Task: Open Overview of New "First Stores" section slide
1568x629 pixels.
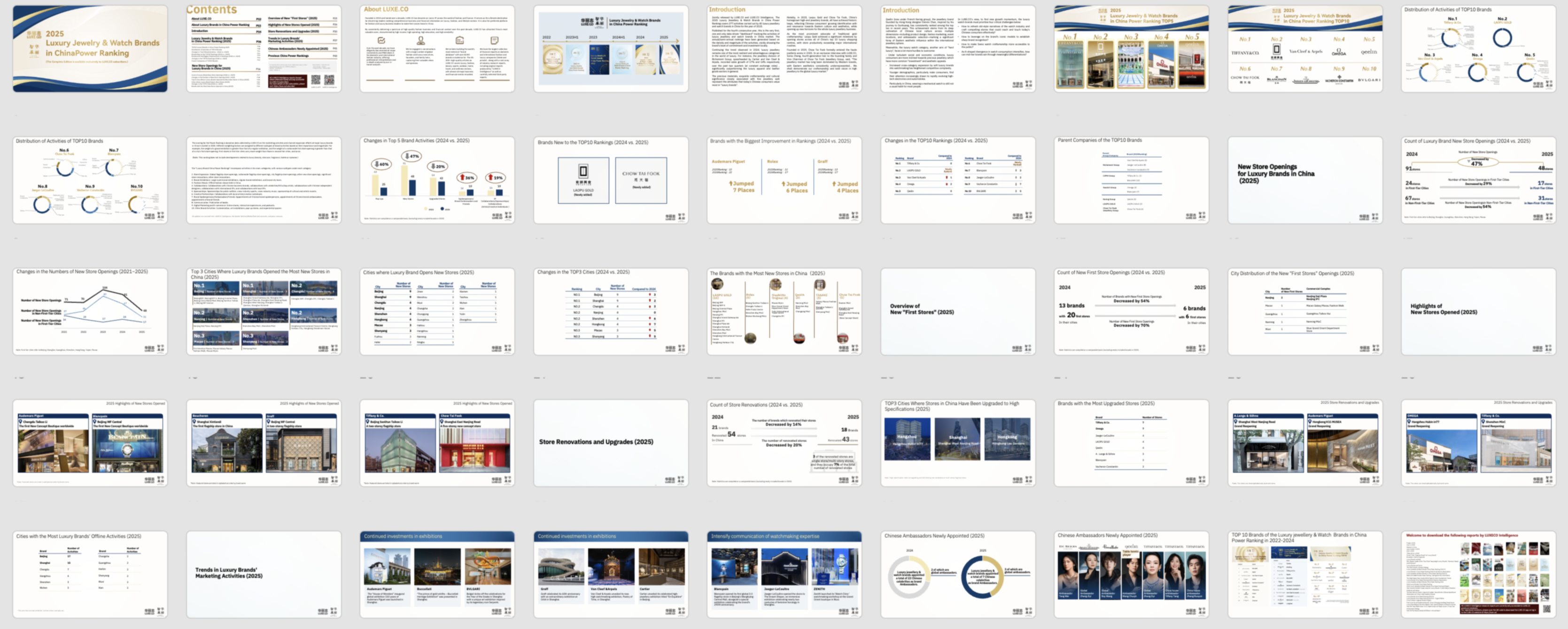Action: (x=957, y=312)
